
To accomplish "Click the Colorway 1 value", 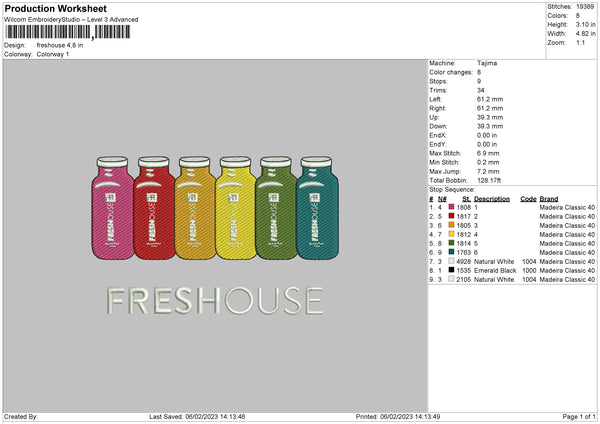I will pyautogui.click(x=53, y=54).
